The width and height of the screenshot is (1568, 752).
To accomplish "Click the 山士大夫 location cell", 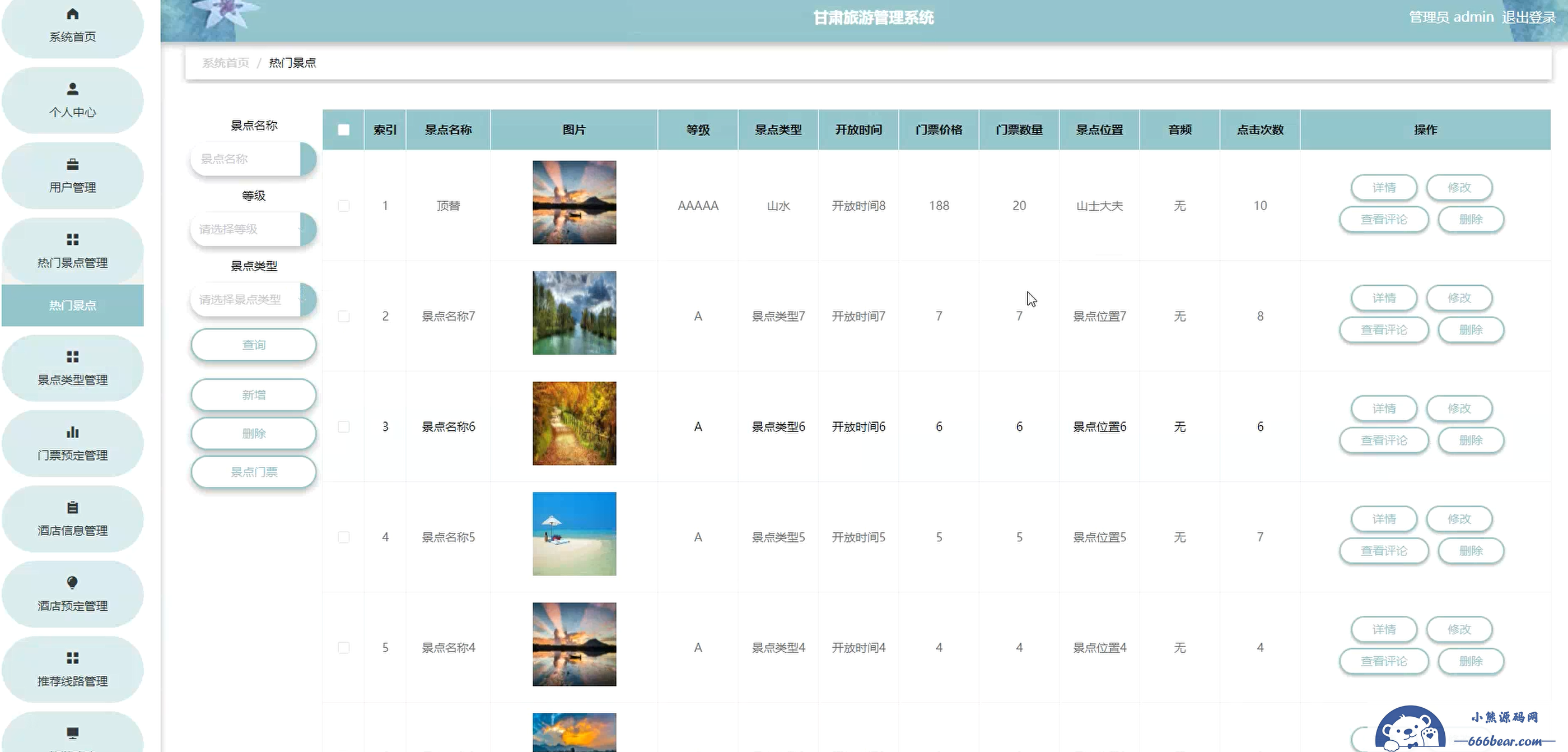I will 1099,206.
